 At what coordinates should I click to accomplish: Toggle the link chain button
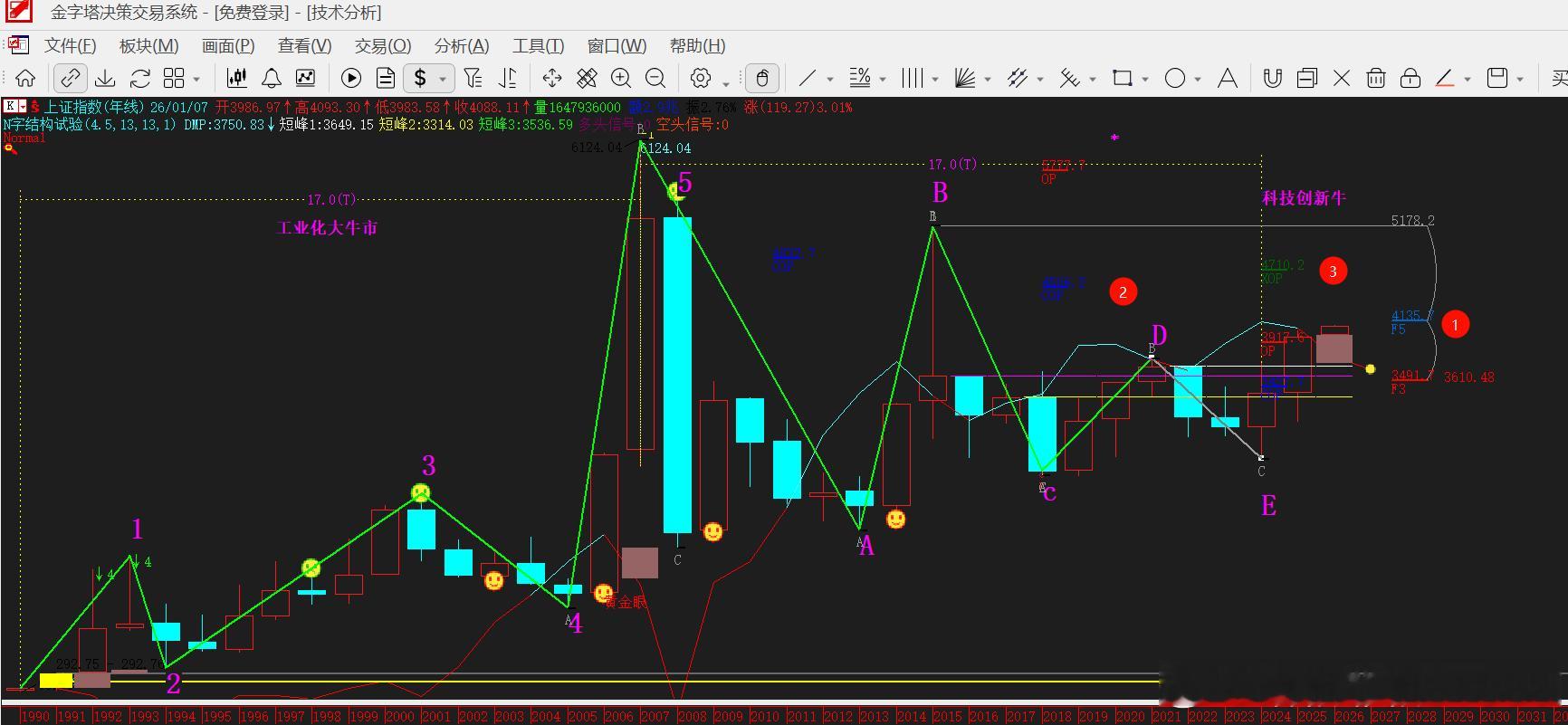70,78
